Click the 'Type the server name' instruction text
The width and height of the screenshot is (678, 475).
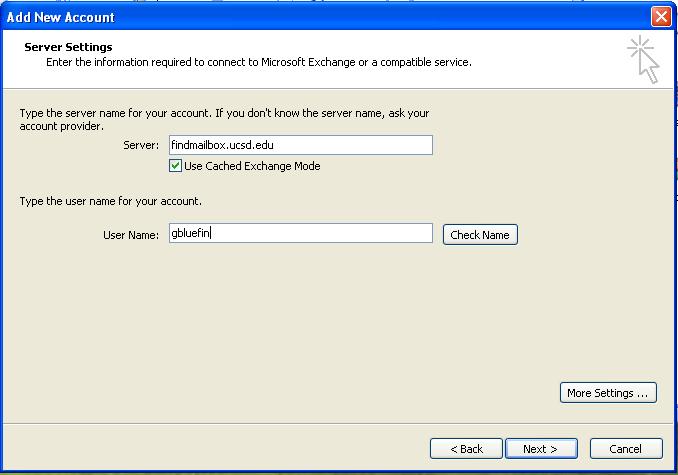pos(224,113)
